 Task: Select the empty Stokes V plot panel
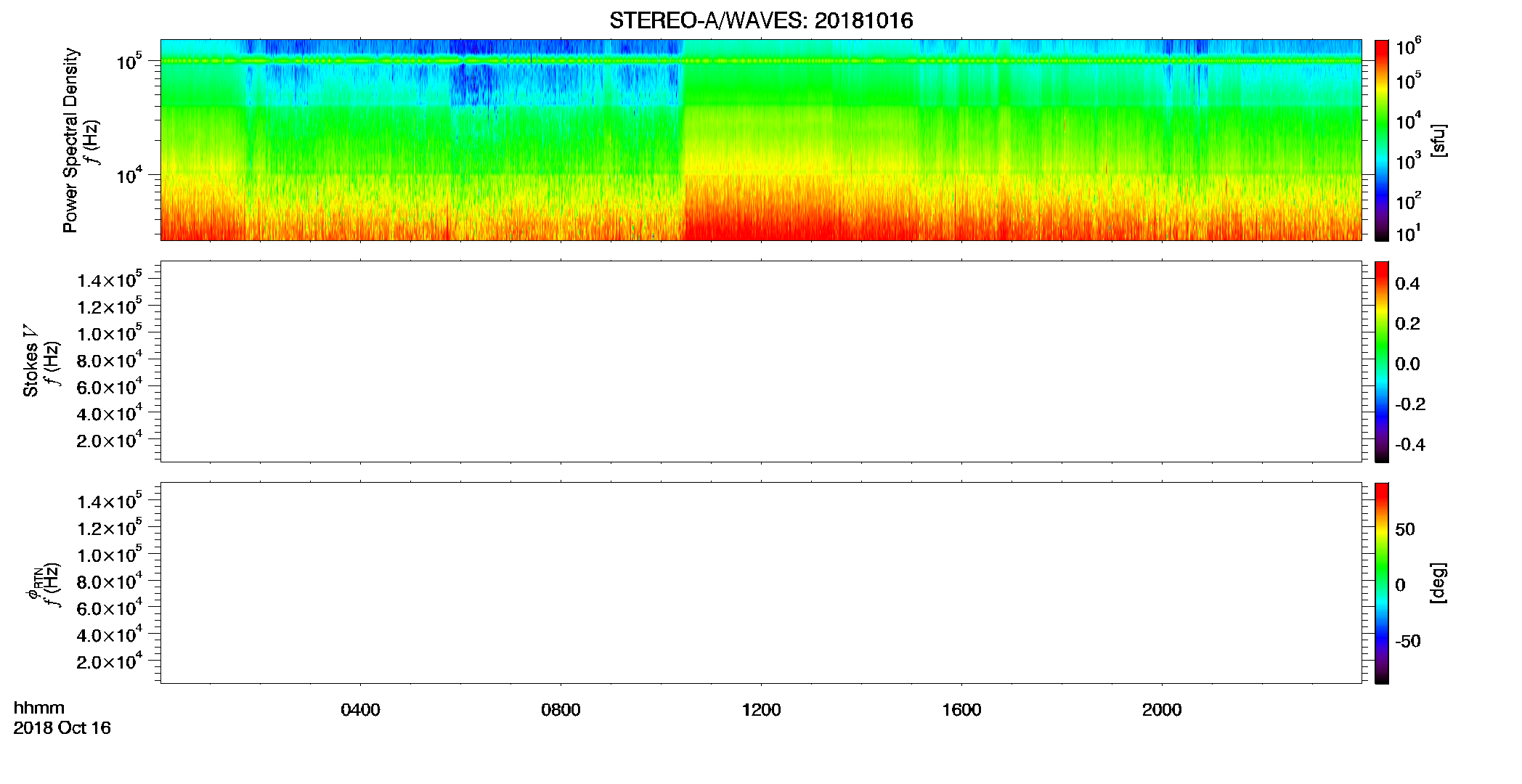pyautogui.click(x=761, y=361)
